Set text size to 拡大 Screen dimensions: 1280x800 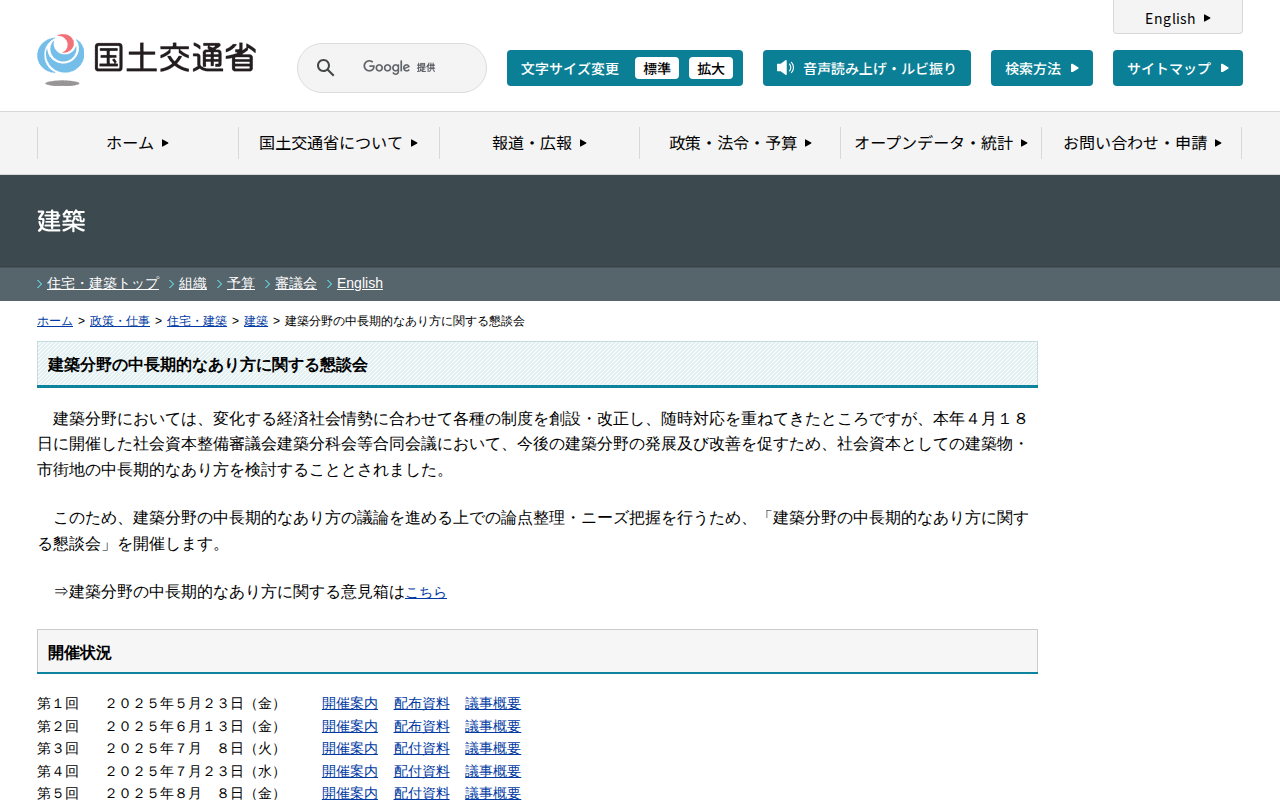coord(710,68)
